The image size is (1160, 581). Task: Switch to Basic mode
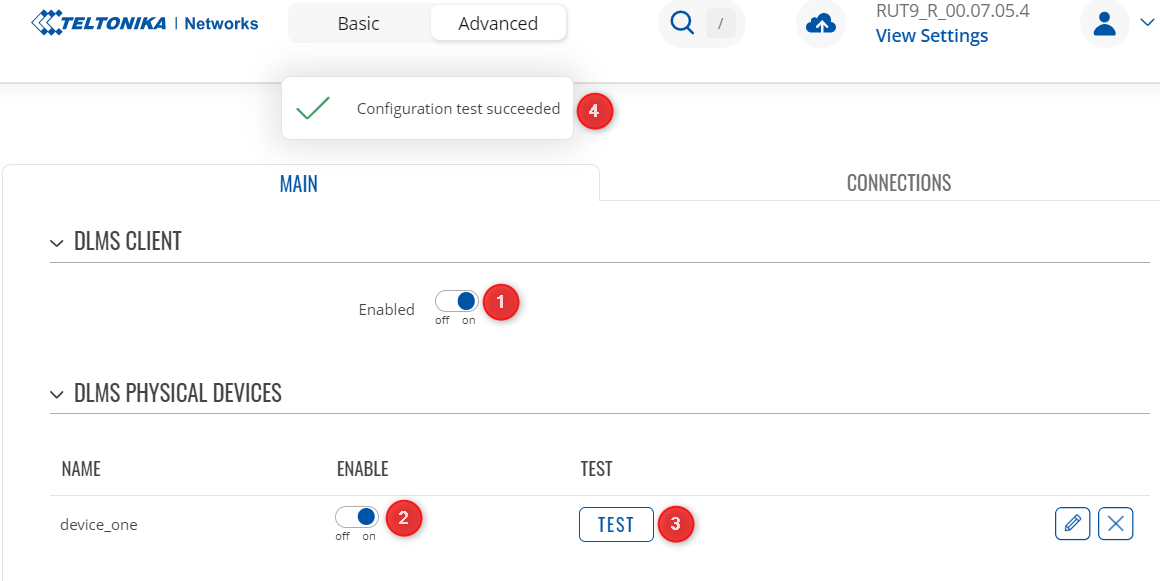pos(359,23)
